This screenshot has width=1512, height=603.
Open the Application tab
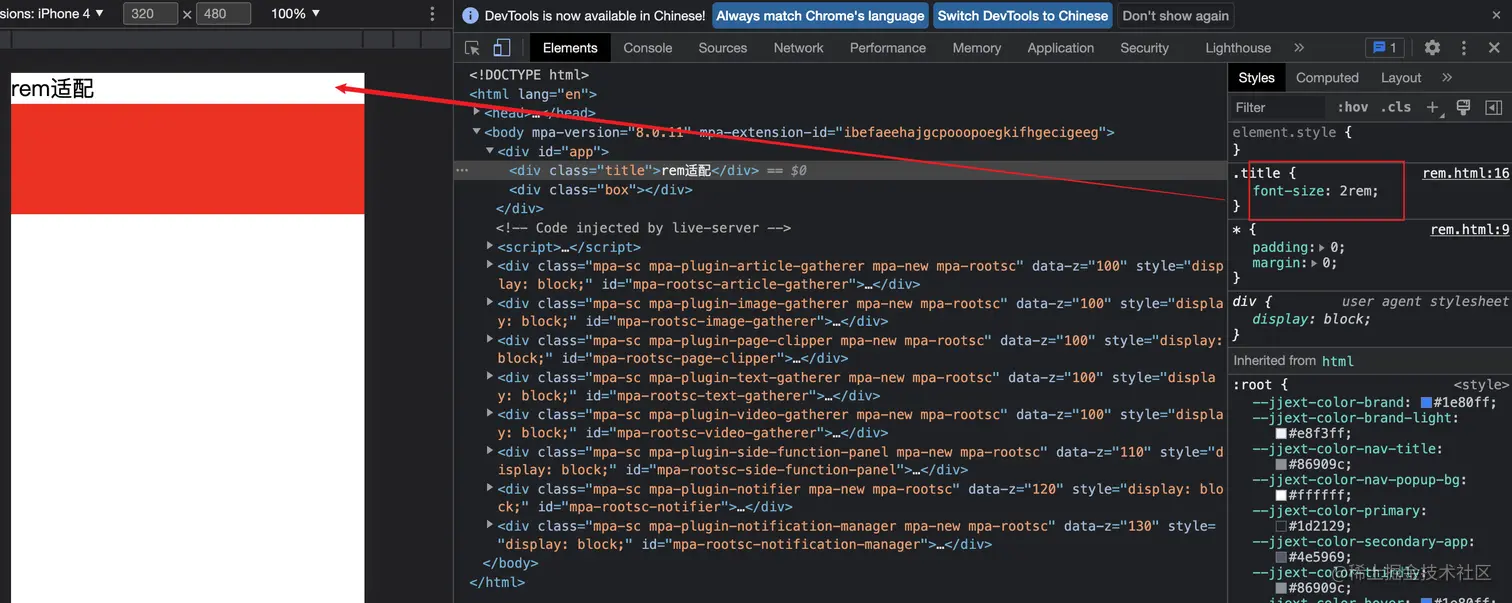click(1061, 48)
